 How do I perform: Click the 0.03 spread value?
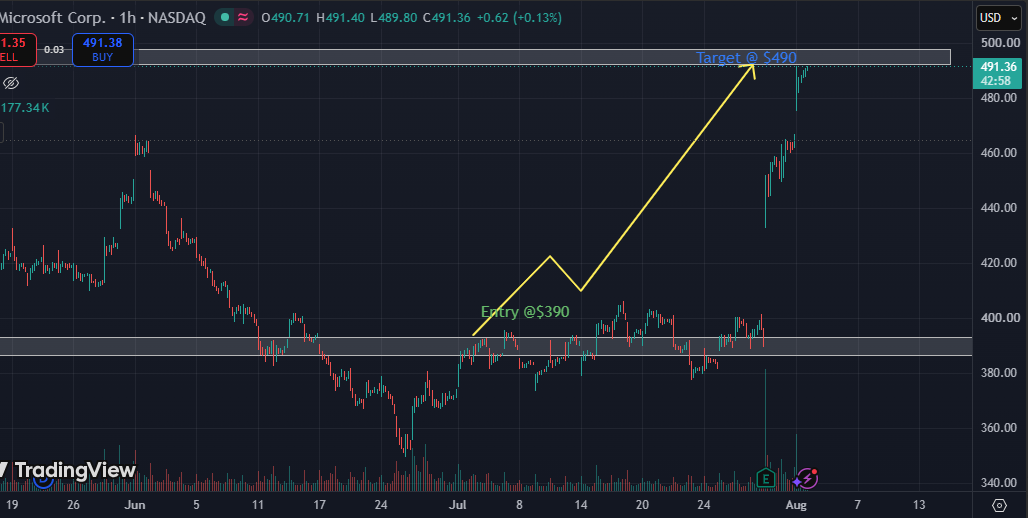click(x=54, y=49)
